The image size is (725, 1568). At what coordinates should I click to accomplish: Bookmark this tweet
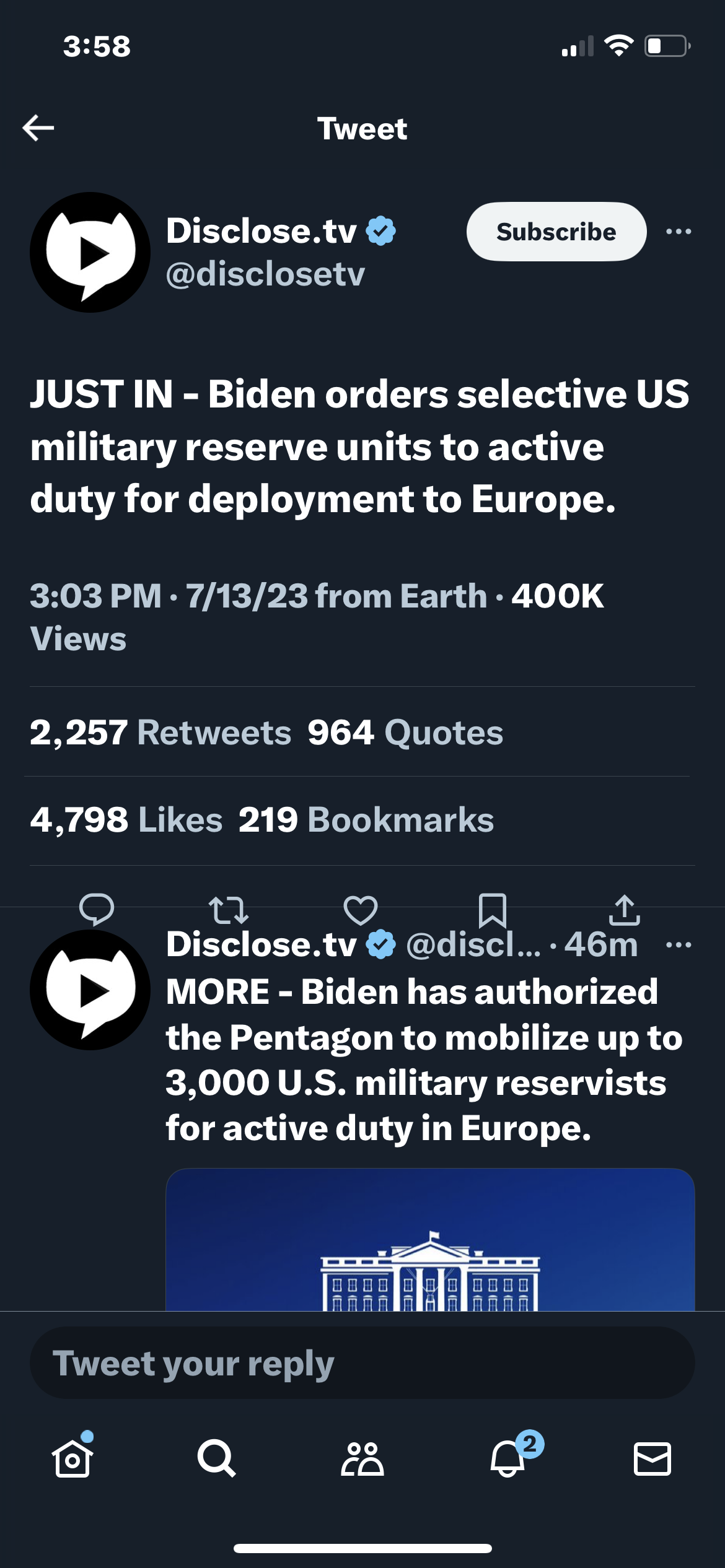coord(493,910)
